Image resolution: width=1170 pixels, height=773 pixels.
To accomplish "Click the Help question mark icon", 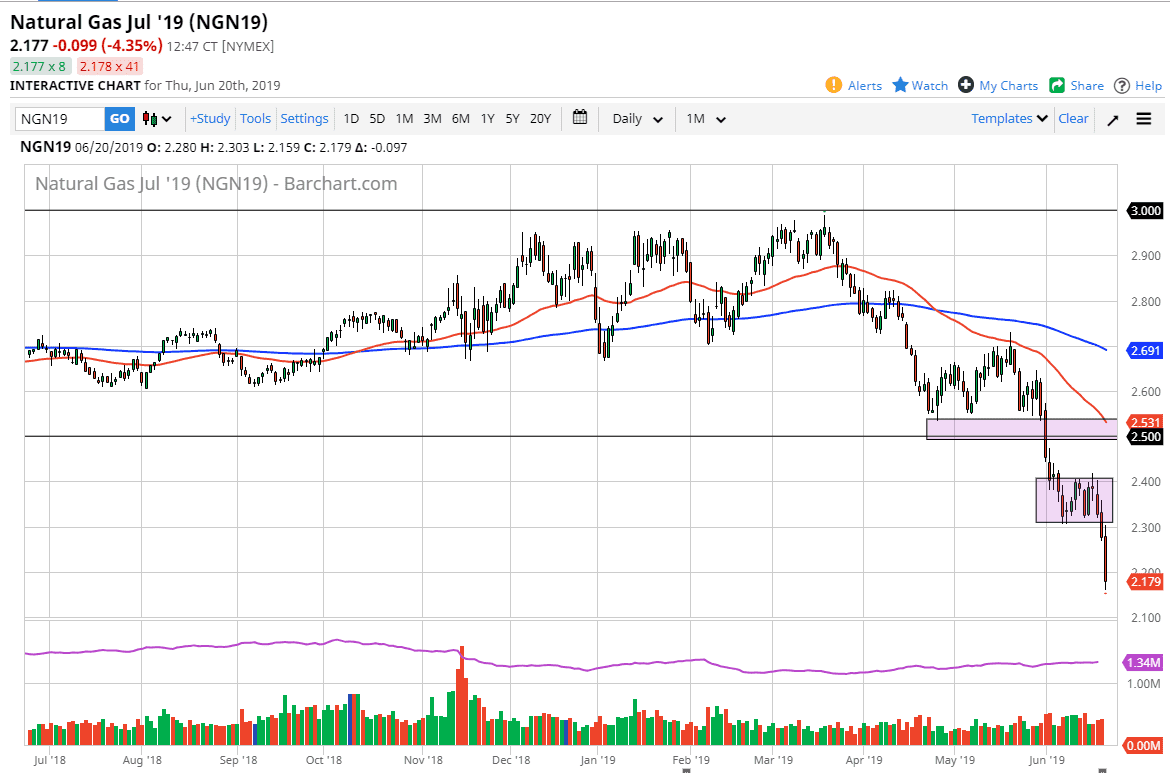I will (x=1121, y=86).
